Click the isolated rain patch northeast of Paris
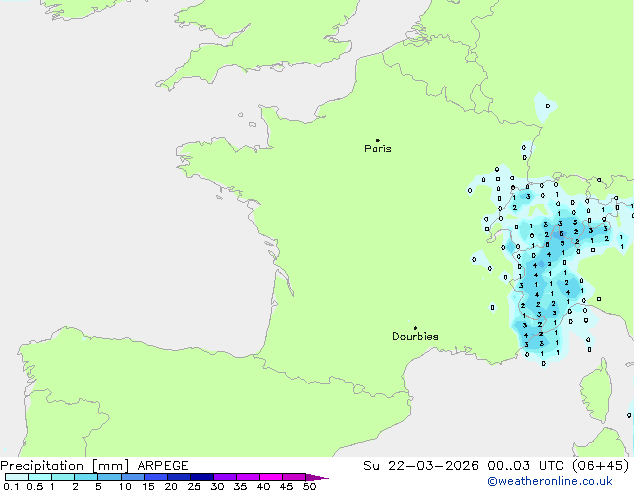This screenshot has width=634, height=490. coord(543,104)
